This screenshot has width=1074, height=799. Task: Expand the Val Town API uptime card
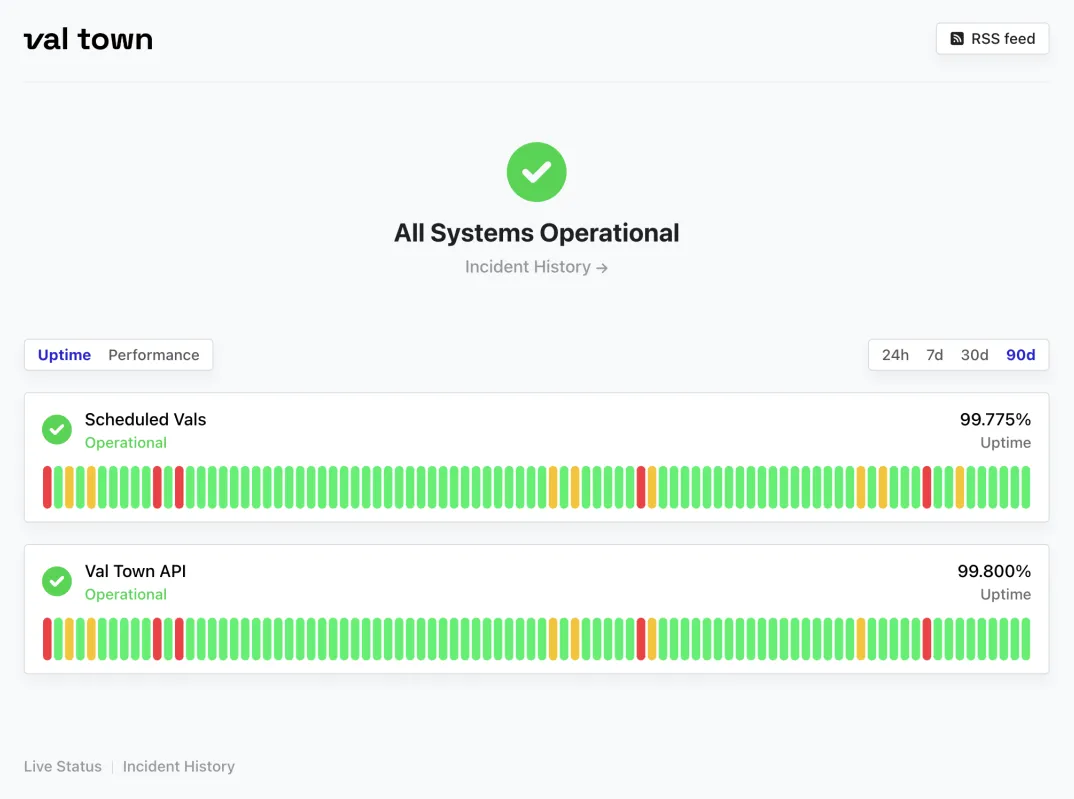coord(537,609)
